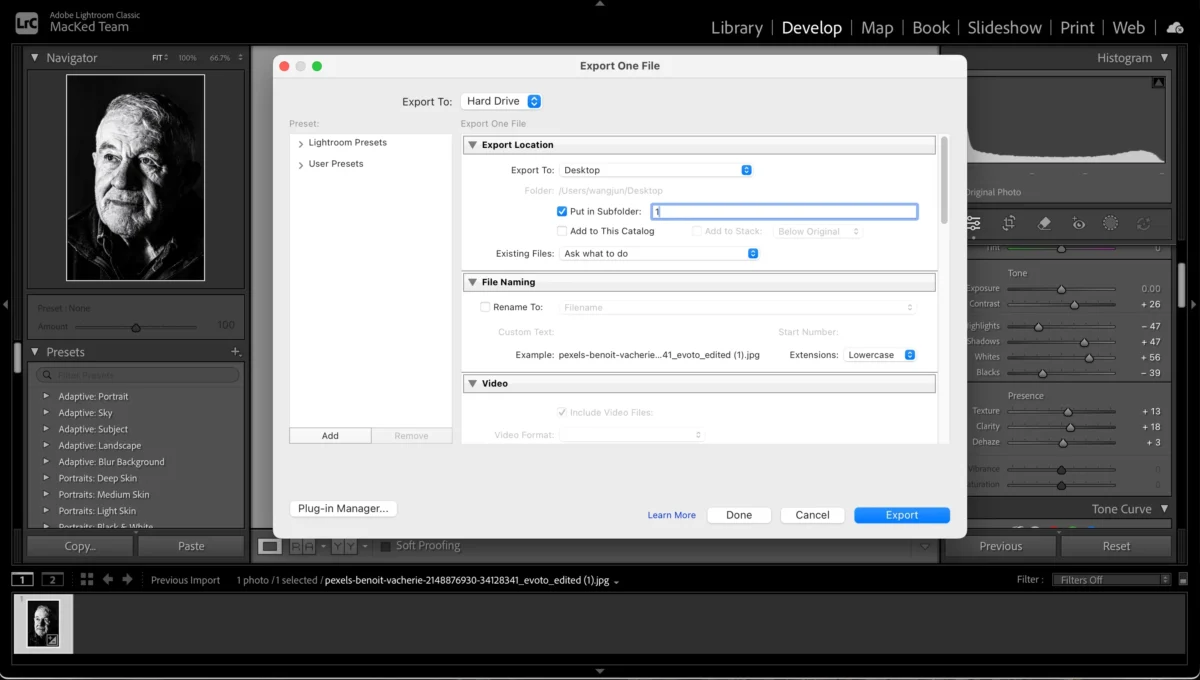Open grid view from the filmstrip toolbar
Screen dimensions: 1200x680
coord(85,579)
